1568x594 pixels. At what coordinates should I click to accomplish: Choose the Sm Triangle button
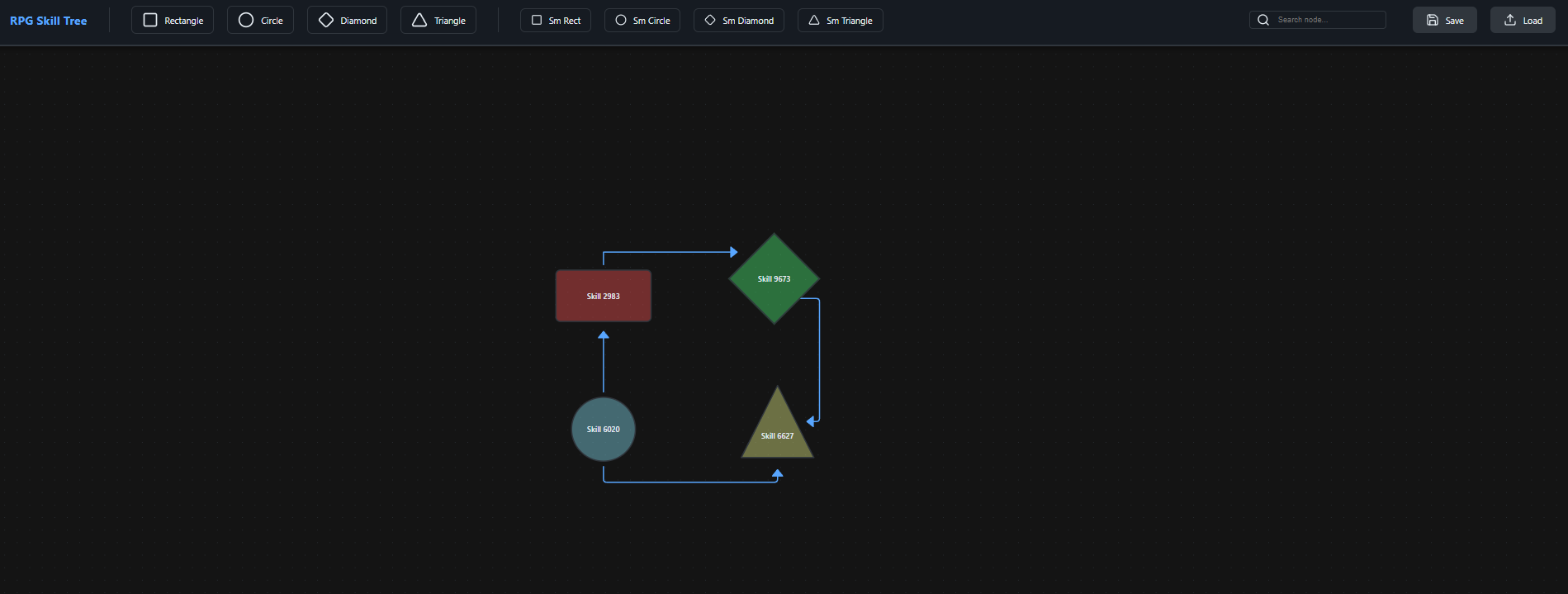point(841,21)
